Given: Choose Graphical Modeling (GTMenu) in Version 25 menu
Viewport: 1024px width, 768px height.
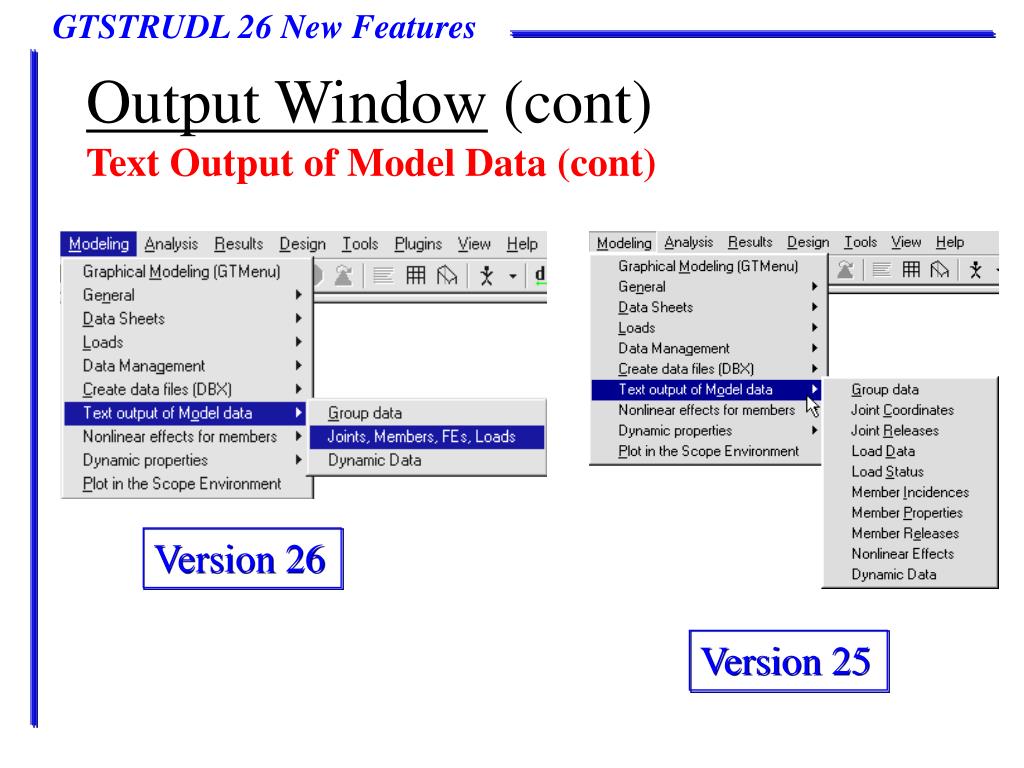Looking at the screenshot, I should click(707, 266).
